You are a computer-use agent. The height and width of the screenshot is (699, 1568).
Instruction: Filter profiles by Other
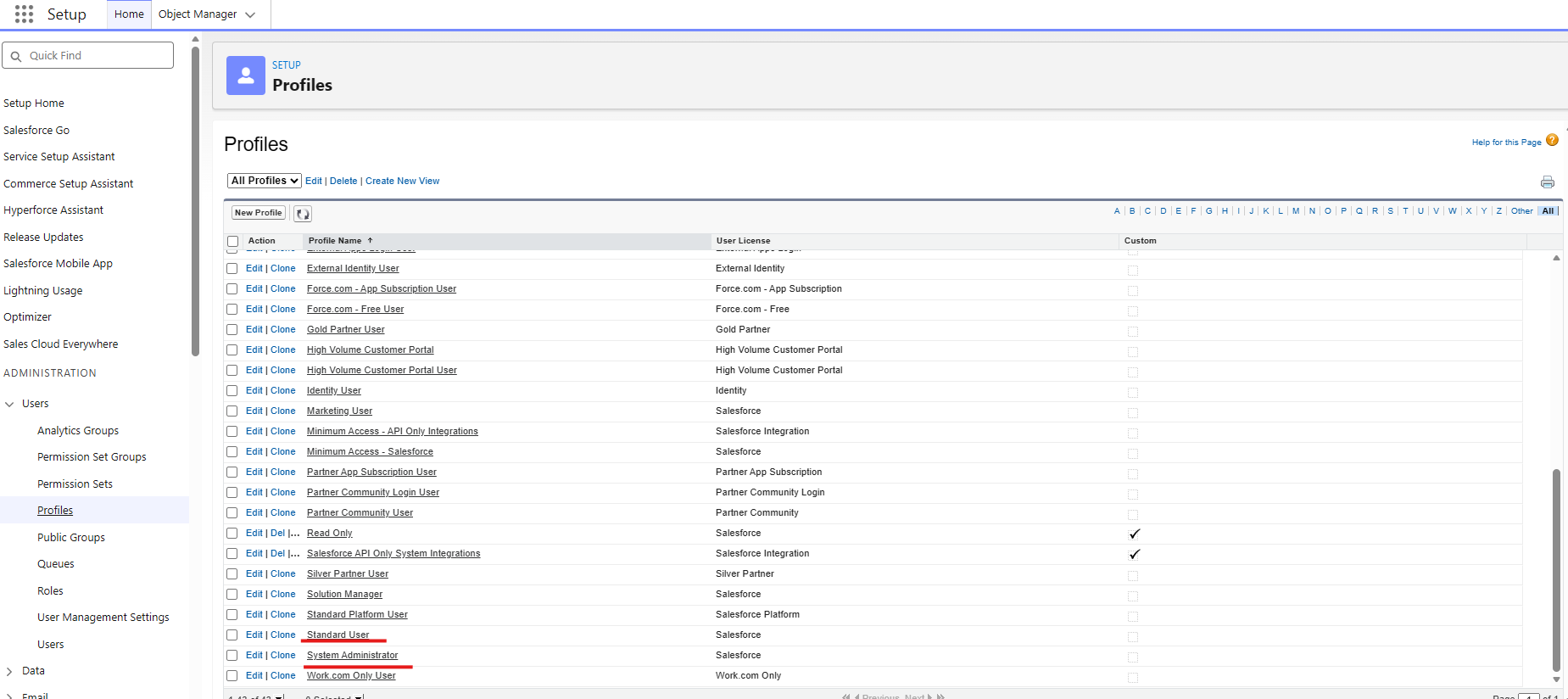(x=1522, y=211)
